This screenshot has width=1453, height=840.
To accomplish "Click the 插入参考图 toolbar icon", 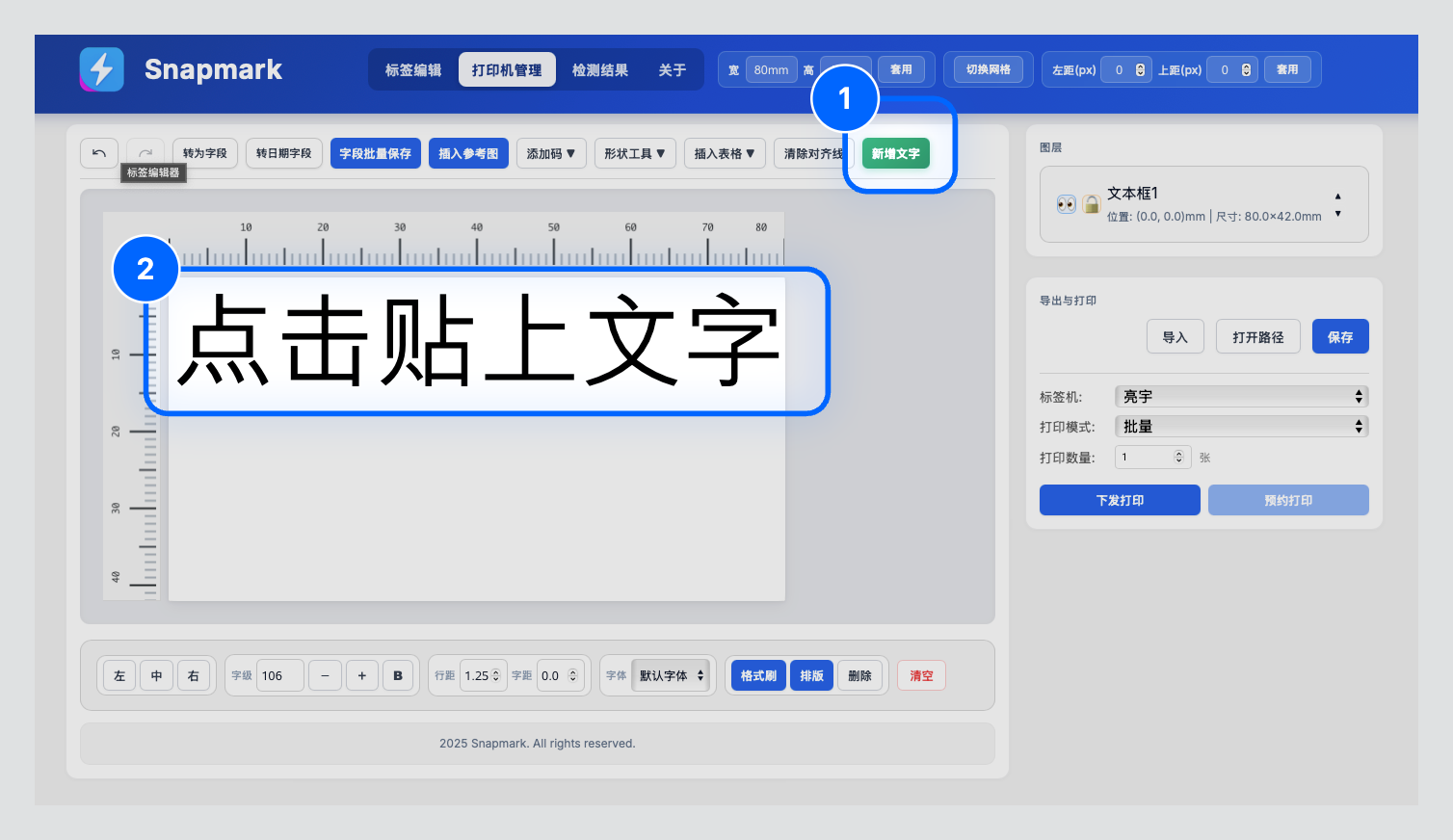I will [x=468, y=153].
